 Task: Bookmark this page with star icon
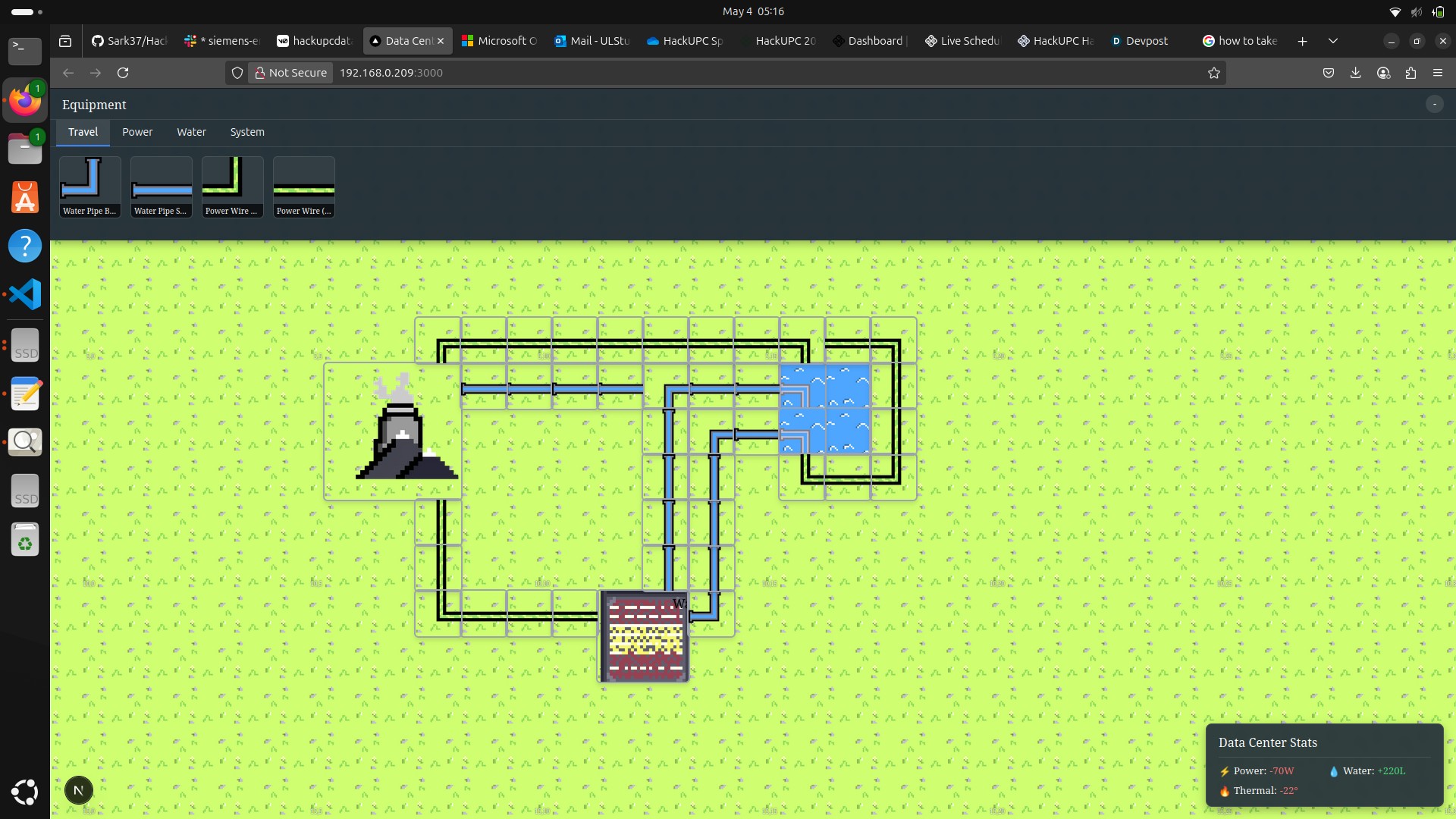(x=1214, y=73)
